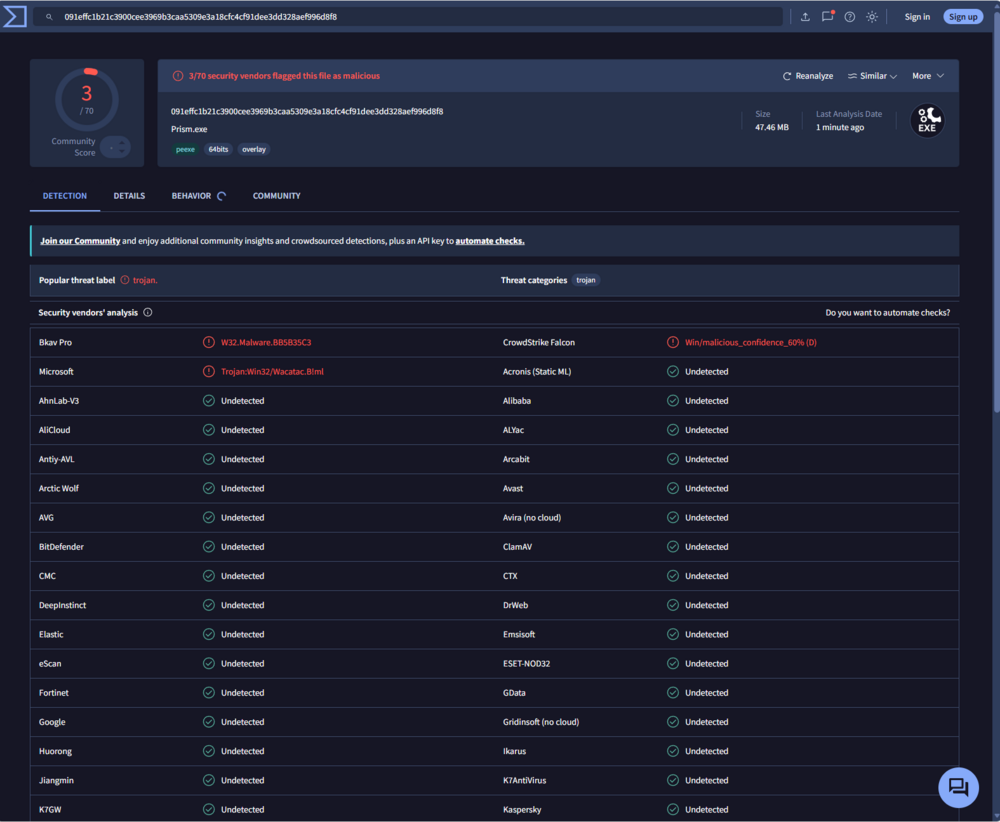
Task: Click the Arctic Wolf vendor name
Action: coord(59,488)
